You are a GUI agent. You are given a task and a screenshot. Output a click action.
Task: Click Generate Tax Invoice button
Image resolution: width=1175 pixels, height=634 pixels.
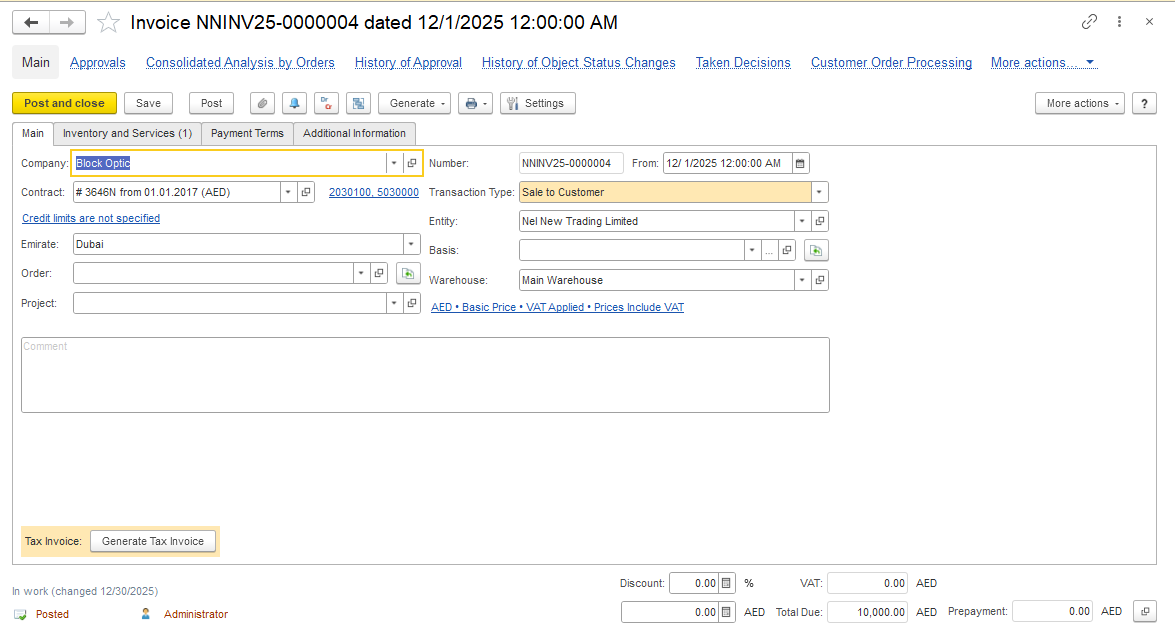[x=153, y=541]
